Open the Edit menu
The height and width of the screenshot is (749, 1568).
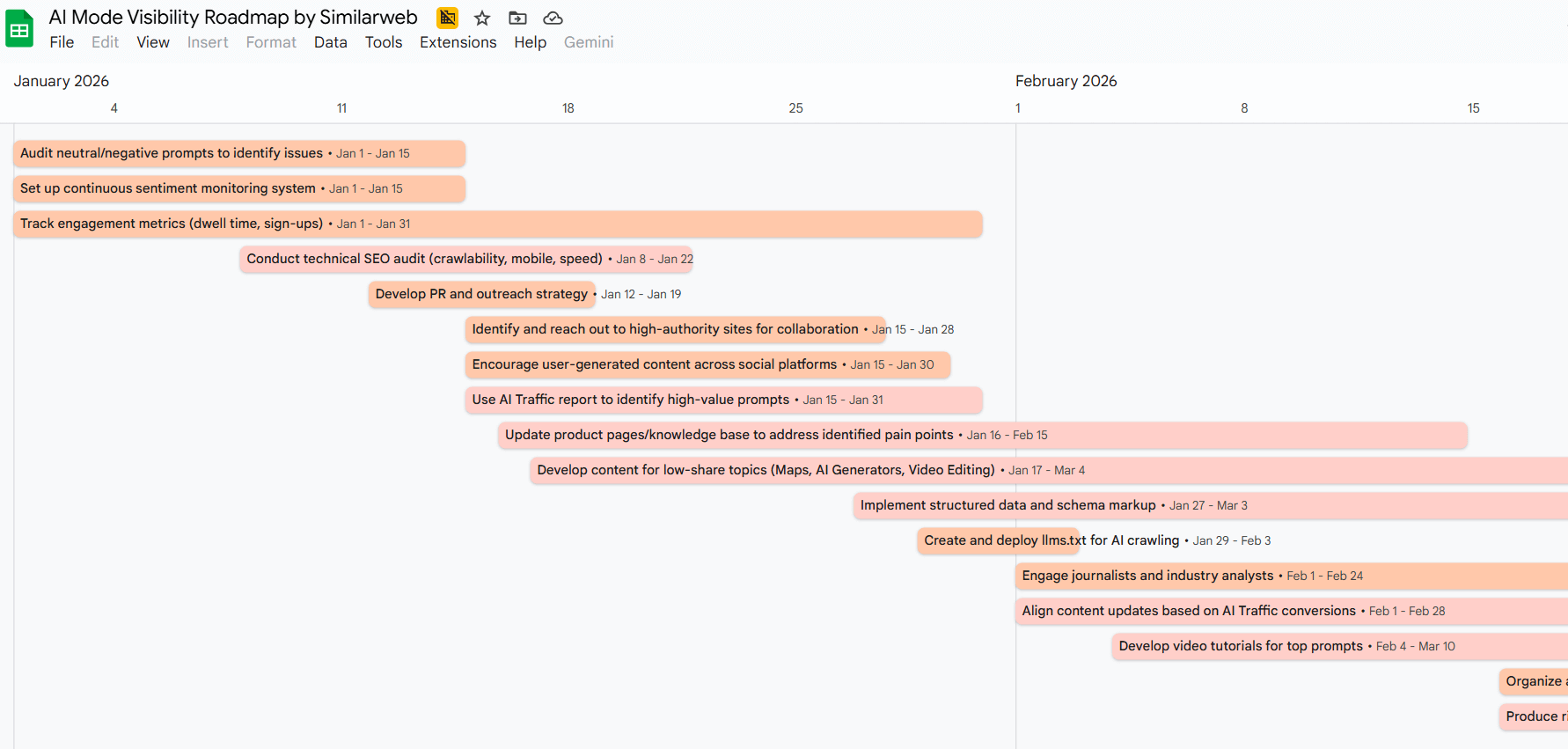(x=105, y=42)
